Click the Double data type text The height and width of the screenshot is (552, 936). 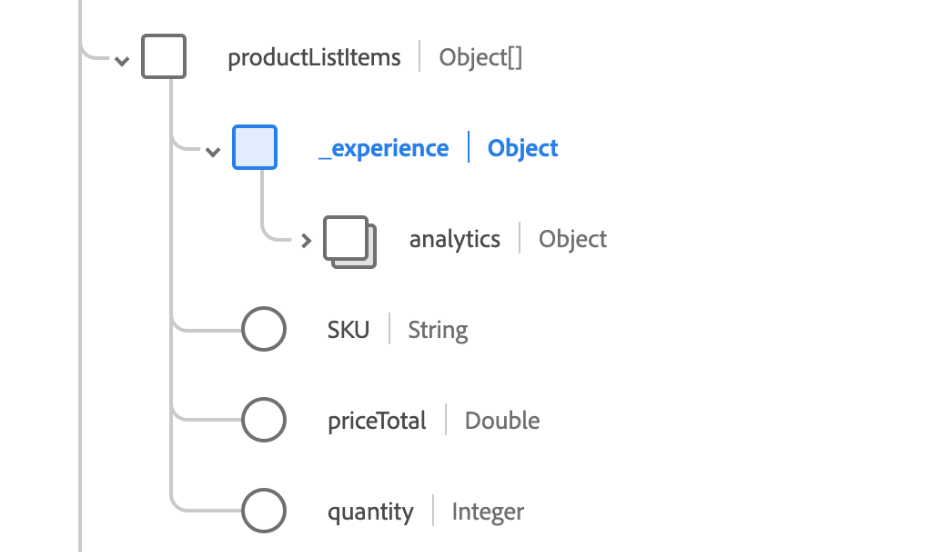click(502, 421)
